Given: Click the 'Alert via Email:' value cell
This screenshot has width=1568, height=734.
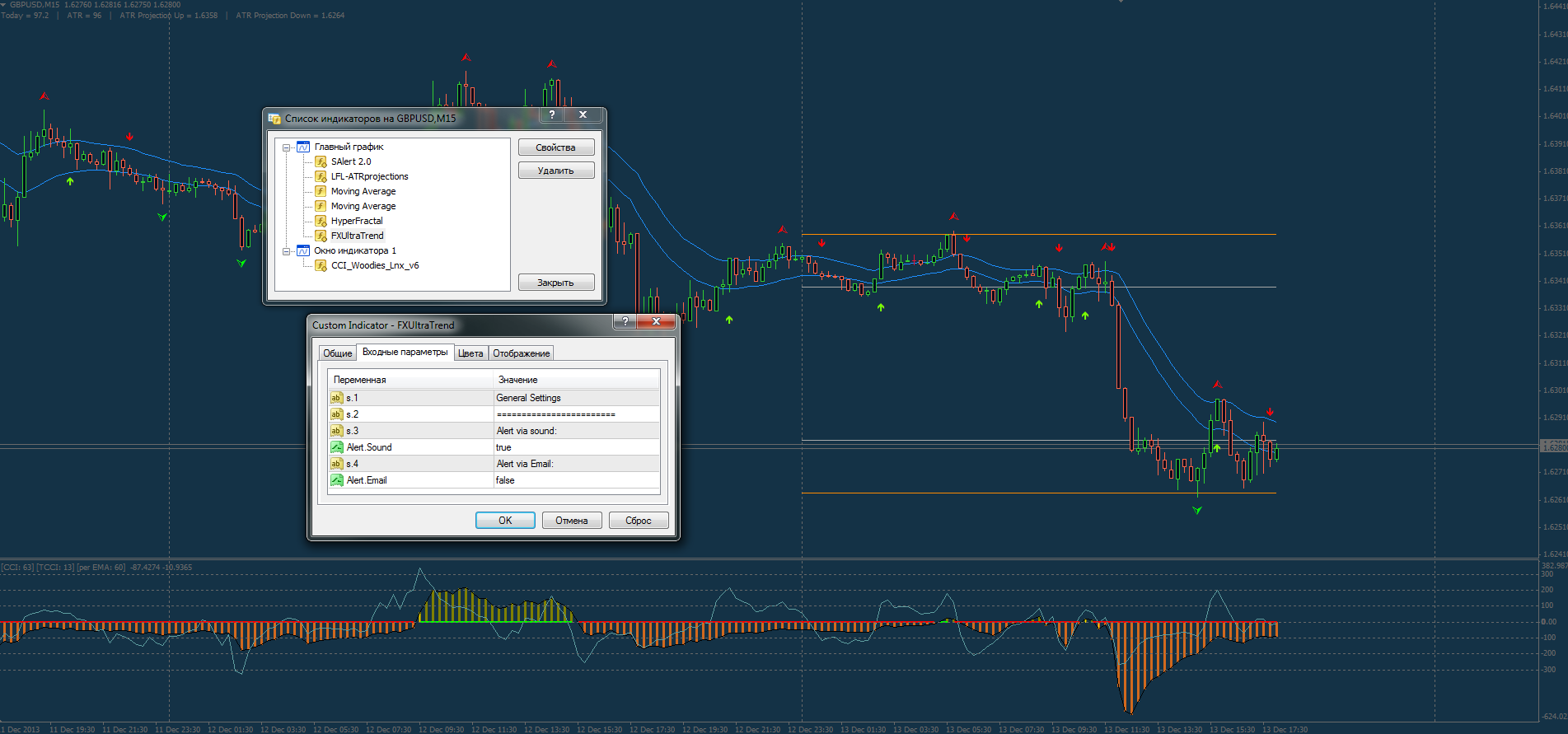Looking at the screenshot, I should click(577, 464).
